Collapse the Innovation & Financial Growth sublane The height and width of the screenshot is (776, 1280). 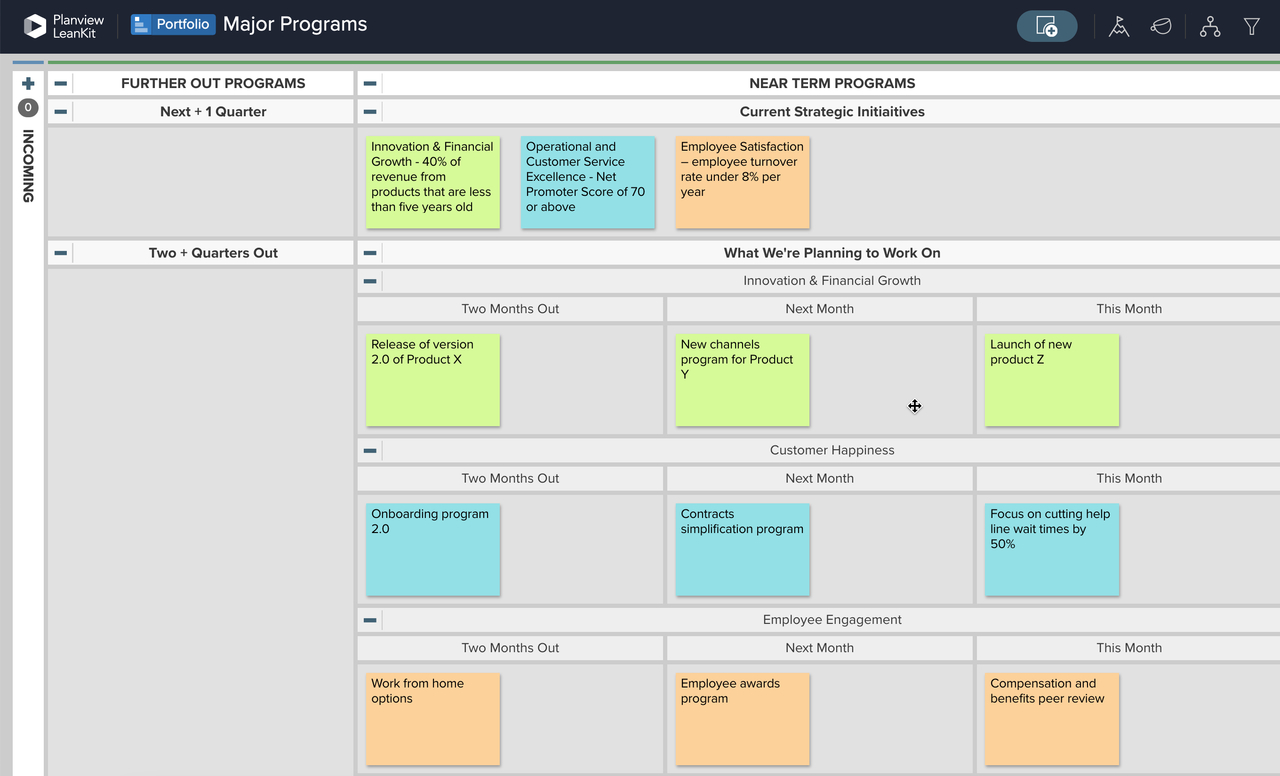tap(369, 281)
